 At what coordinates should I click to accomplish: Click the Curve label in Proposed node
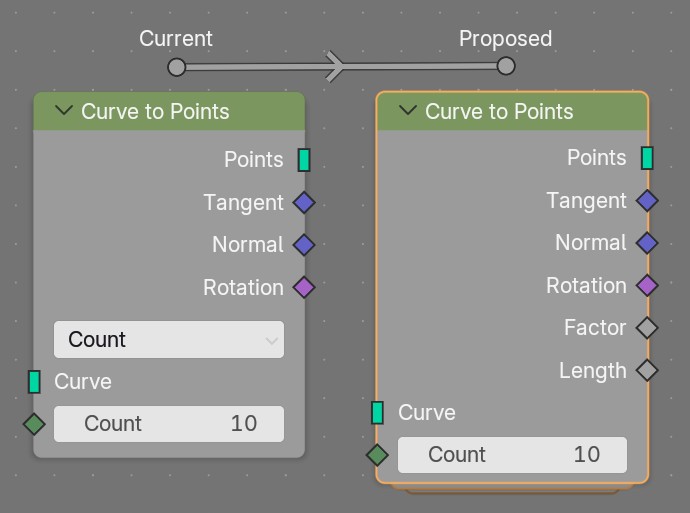pos(427,413)
